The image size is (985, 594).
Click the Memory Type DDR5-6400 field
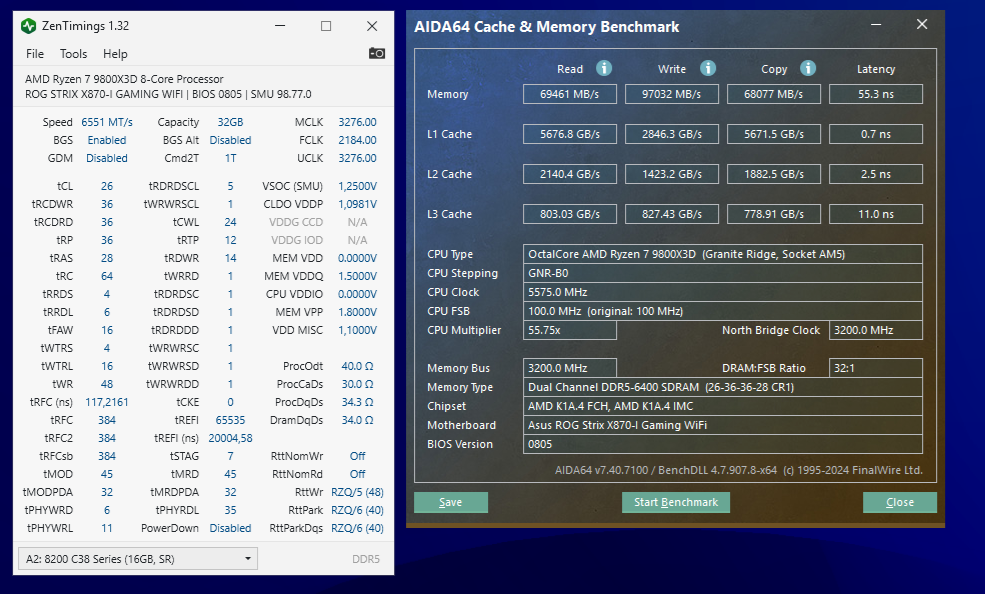pyautogui.click(x=722, y=387)
